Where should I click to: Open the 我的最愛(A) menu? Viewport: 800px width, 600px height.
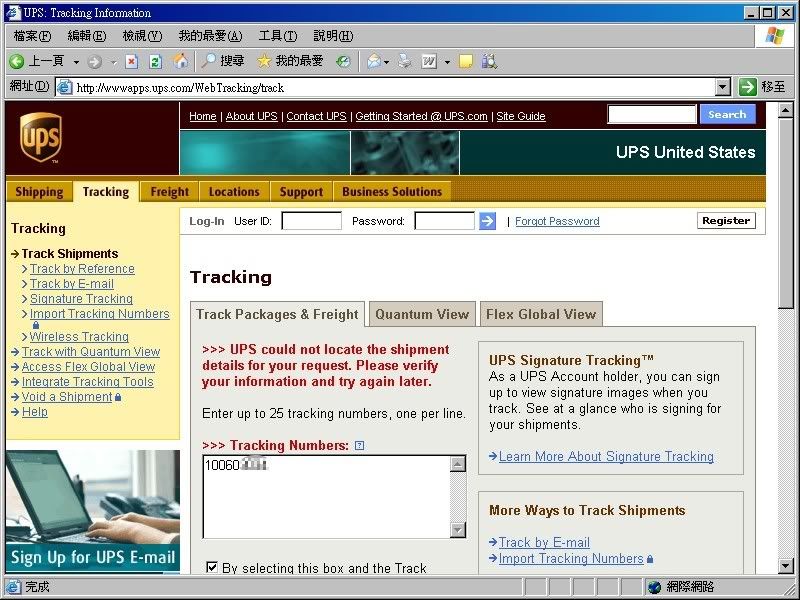(210, 36)
